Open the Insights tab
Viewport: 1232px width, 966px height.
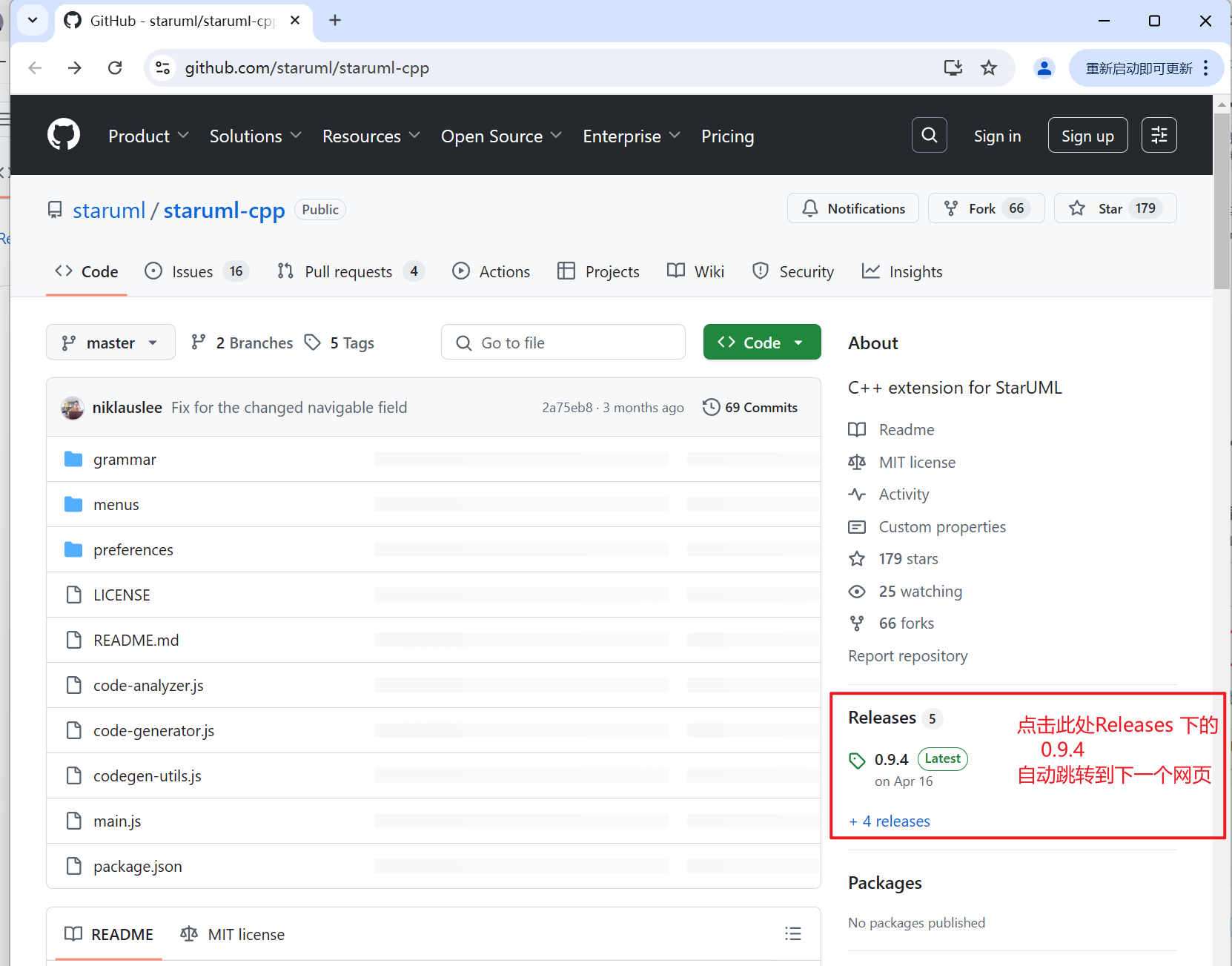[x=901, y=271]
